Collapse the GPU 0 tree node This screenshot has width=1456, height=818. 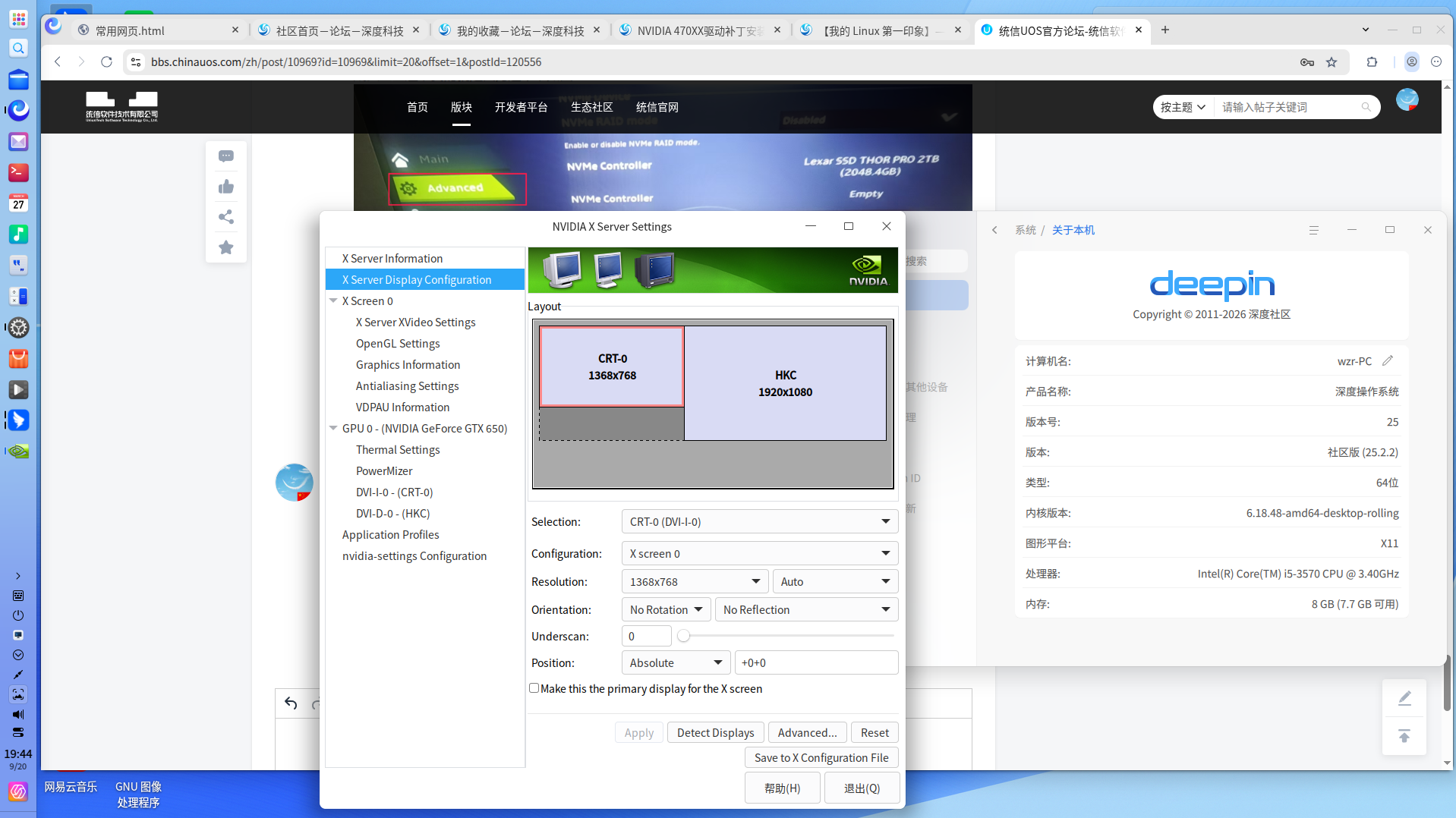[333, 429]
